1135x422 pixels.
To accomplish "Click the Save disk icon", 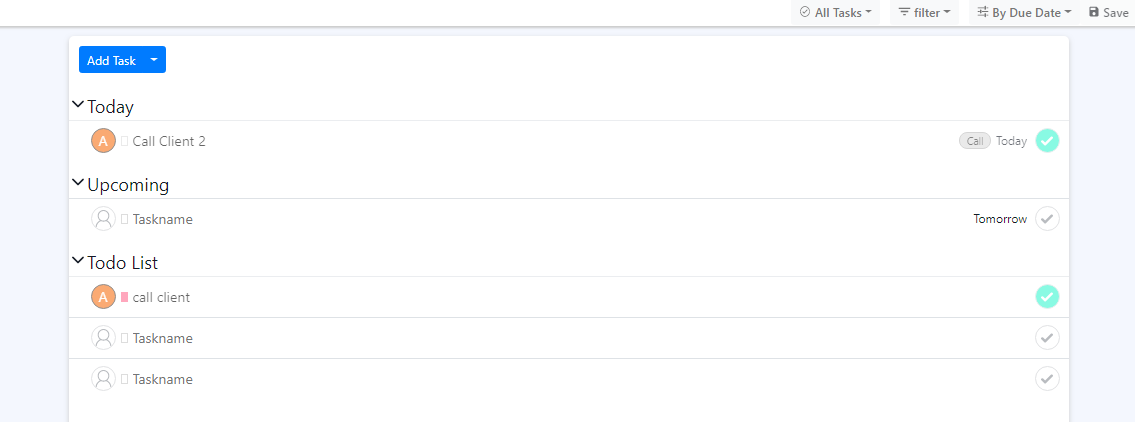I will 1094,13.
